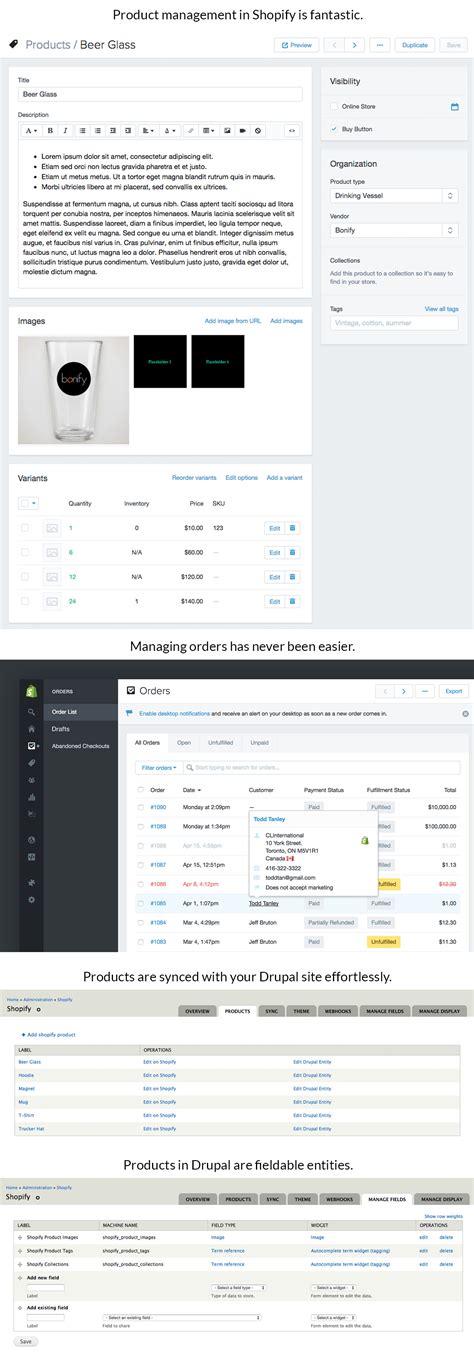Click the calendar icon next to Online Store

(454, 106)
